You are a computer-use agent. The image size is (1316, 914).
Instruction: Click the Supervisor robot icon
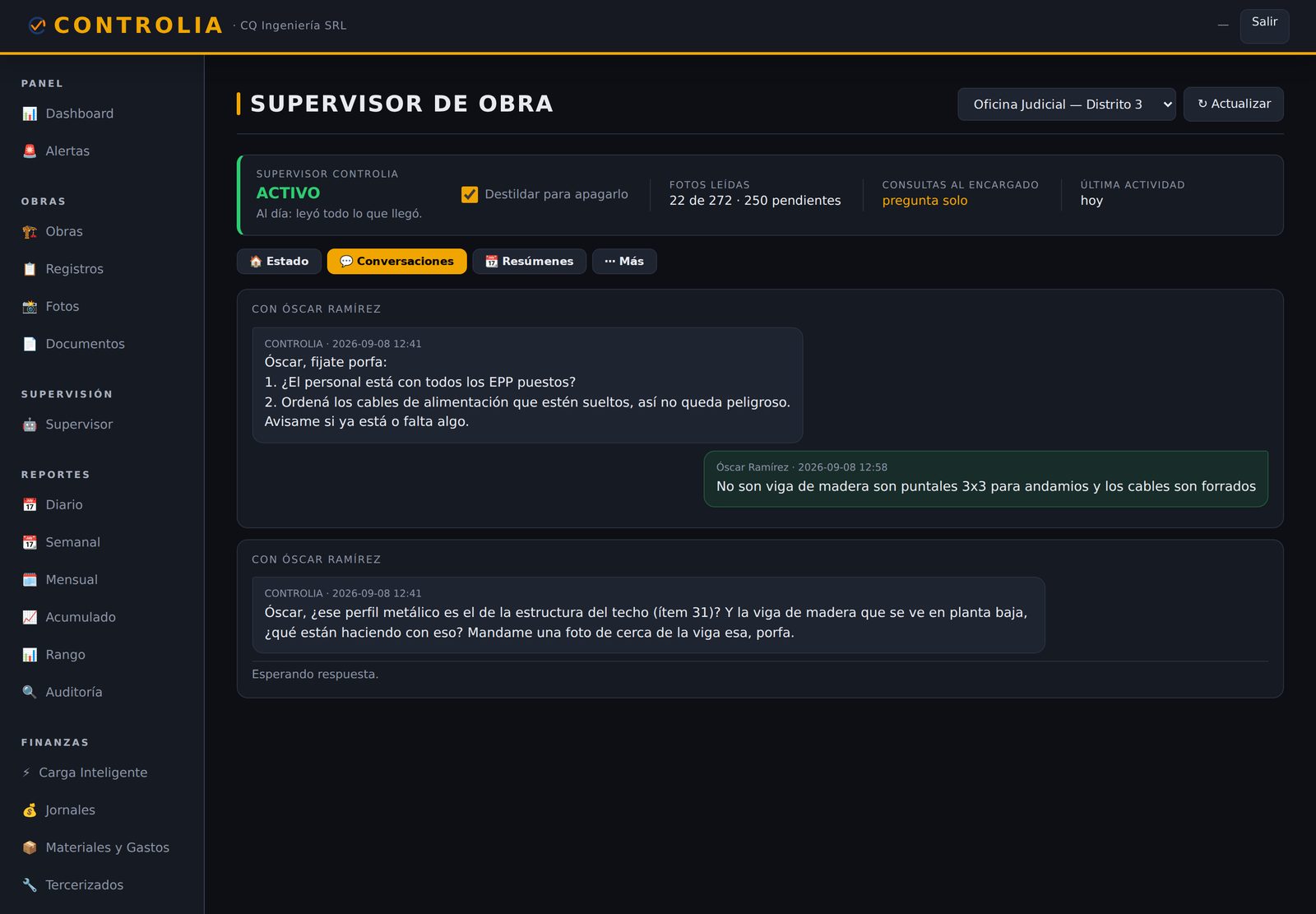(x=30, y=425)
